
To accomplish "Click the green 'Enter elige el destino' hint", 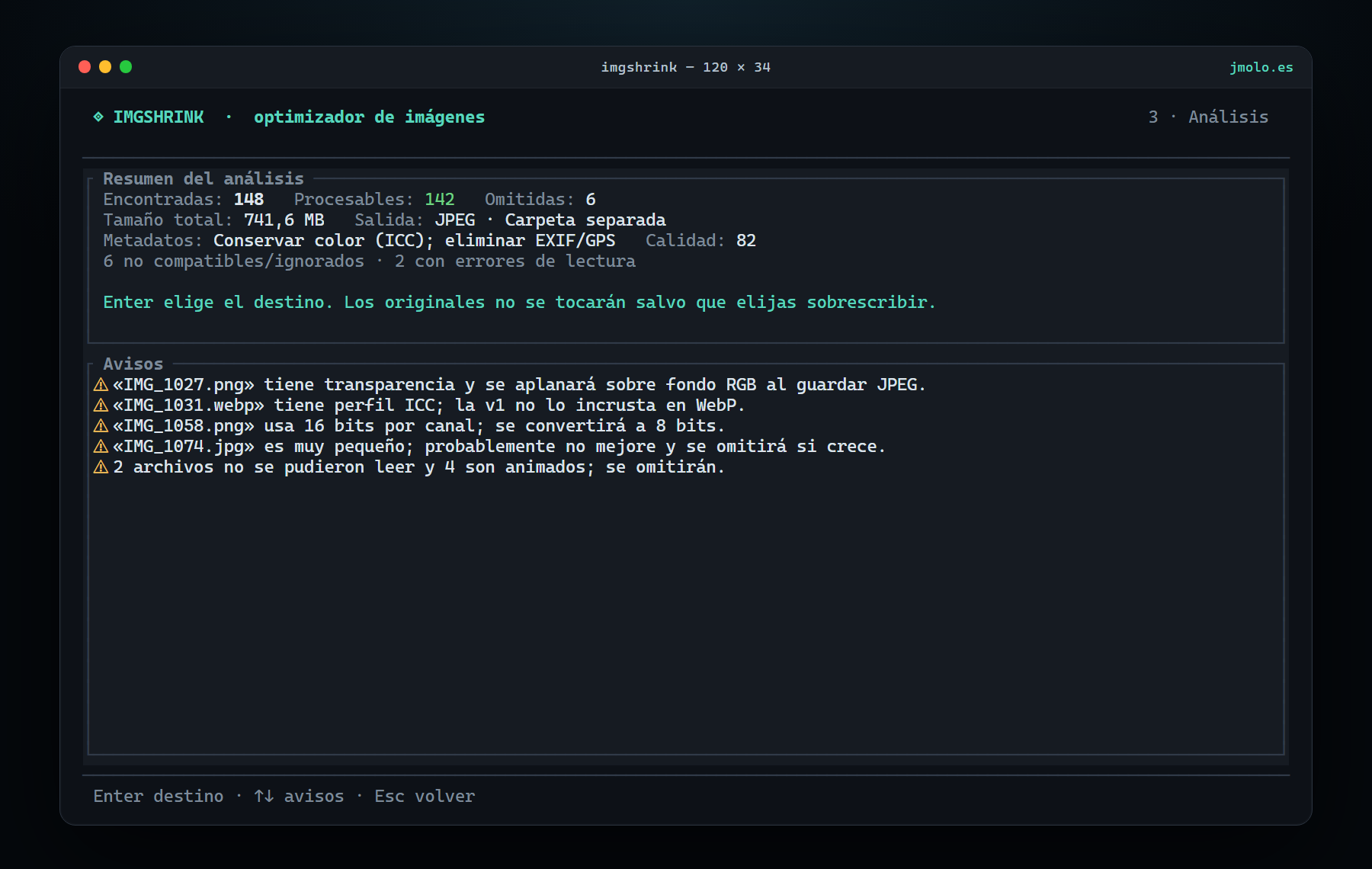I will pos(519,302).
